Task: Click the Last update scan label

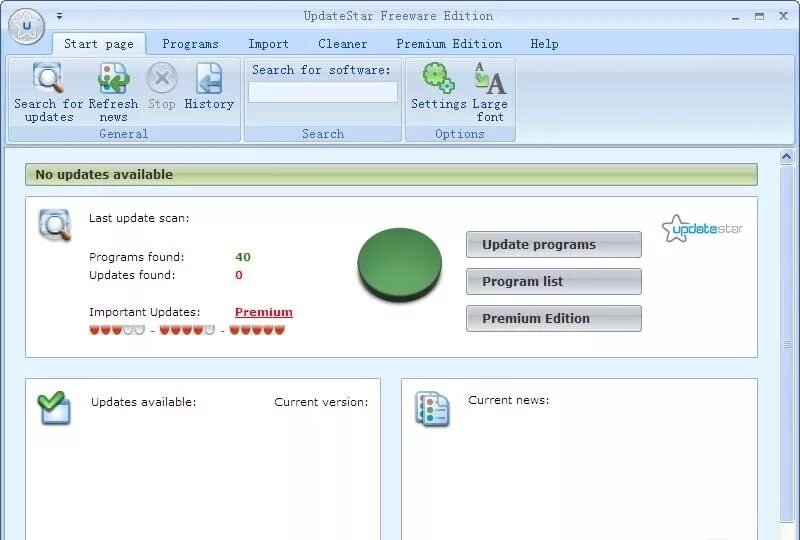Action: (x=139, y=218)
